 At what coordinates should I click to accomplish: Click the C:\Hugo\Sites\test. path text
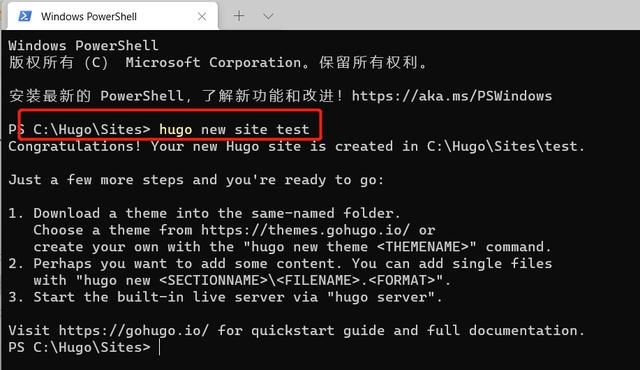point(506,146)
